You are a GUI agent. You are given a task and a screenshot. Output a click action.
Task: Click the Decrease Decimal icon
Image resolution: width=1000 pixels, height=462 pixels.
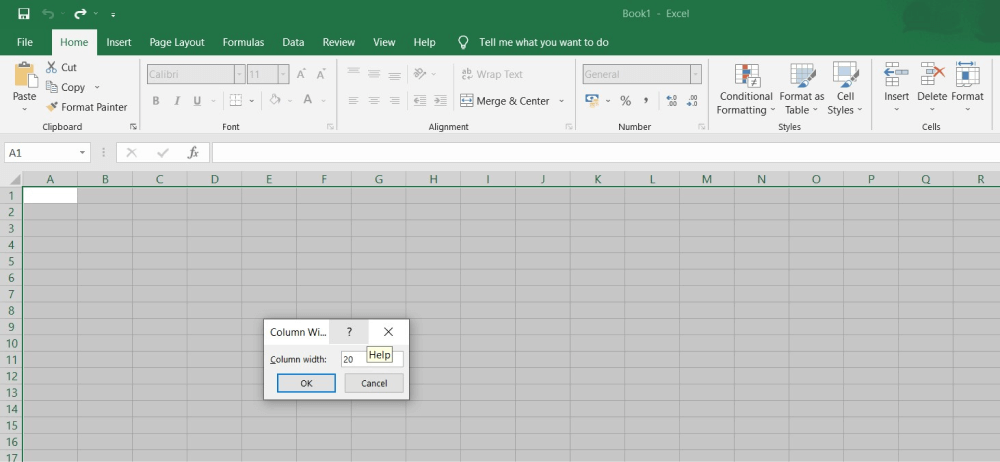point(692,101)
